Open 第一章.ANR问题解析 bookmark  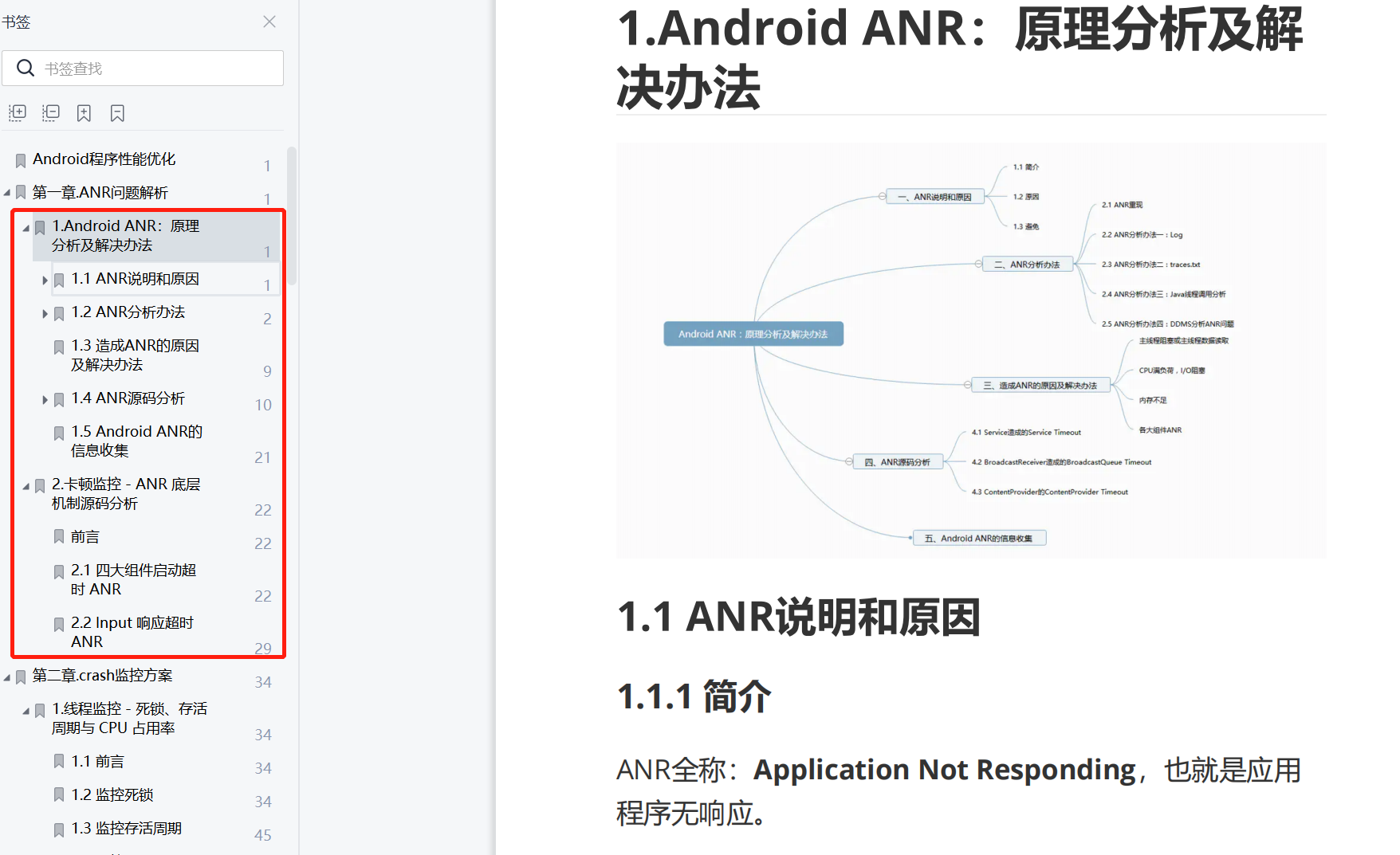coord(100,193)
